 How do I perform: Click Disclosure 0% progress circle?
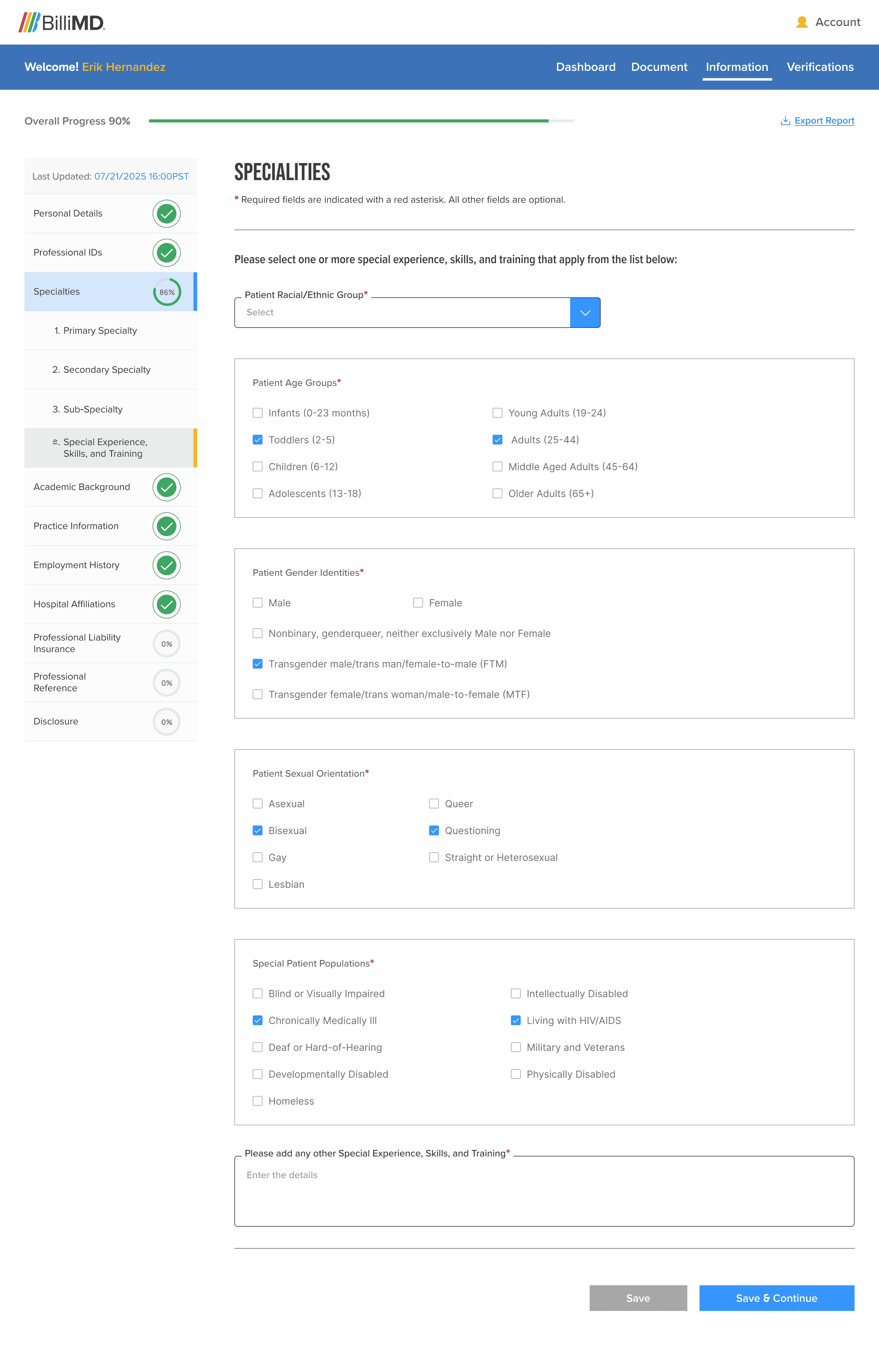[166, 722]
